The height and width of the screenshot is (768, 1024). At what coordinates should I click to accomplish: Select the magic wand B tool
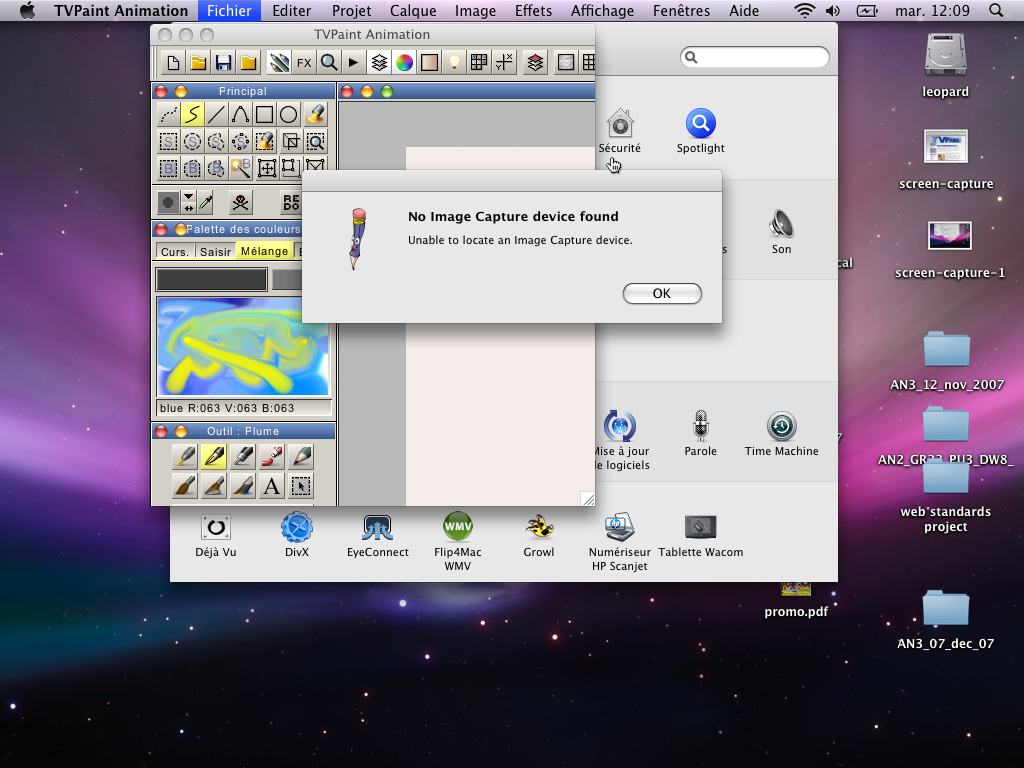tap(240, 168)
